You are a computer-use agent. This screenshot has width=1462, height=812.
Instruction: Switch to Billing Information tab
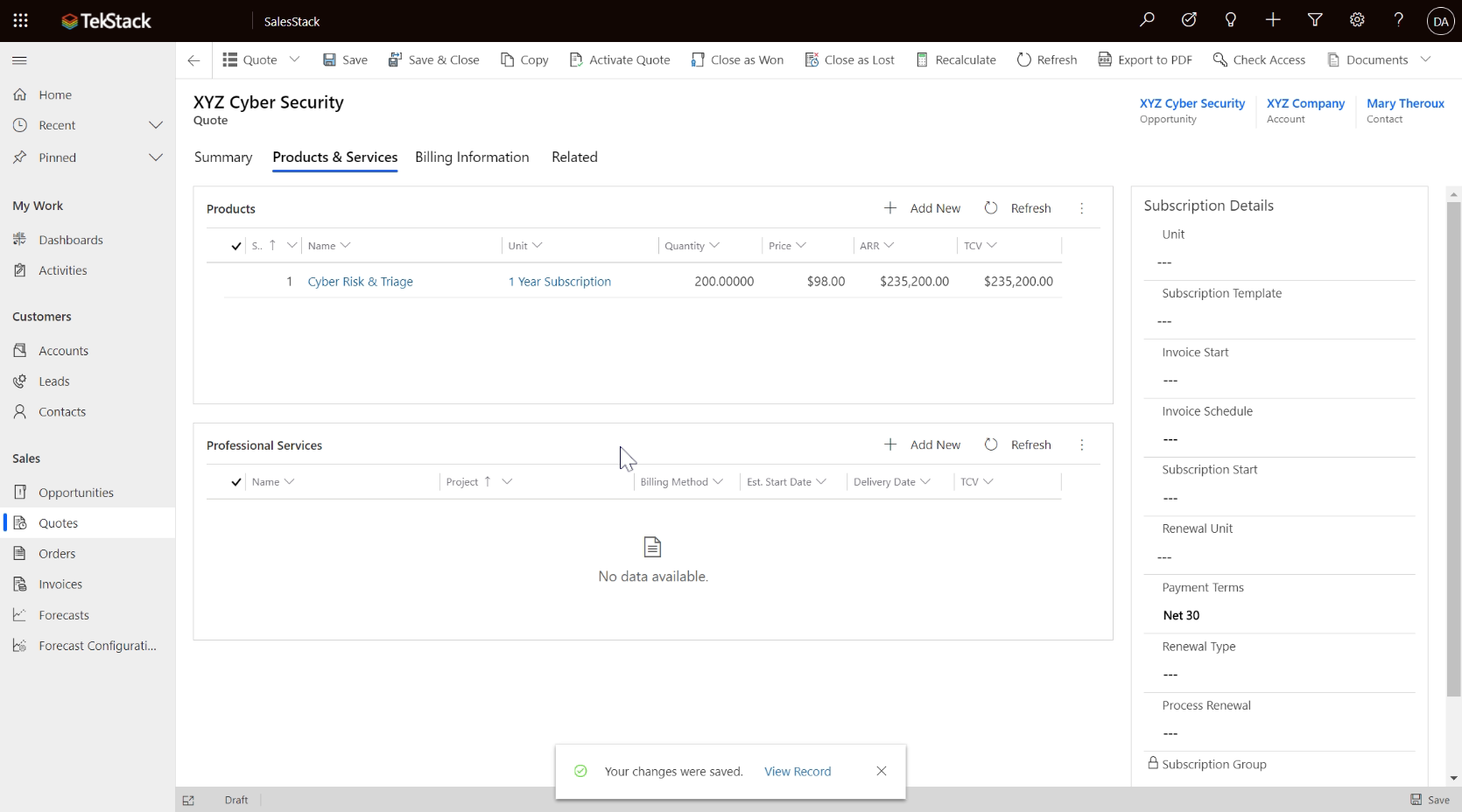click(x=472, y=157)
